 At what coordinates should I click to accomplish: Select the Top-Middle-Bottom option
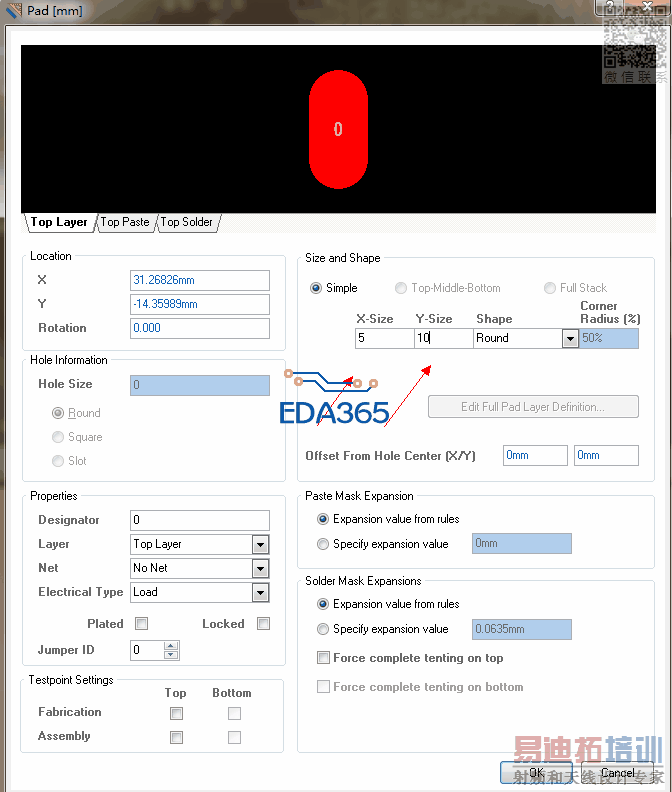401,288
